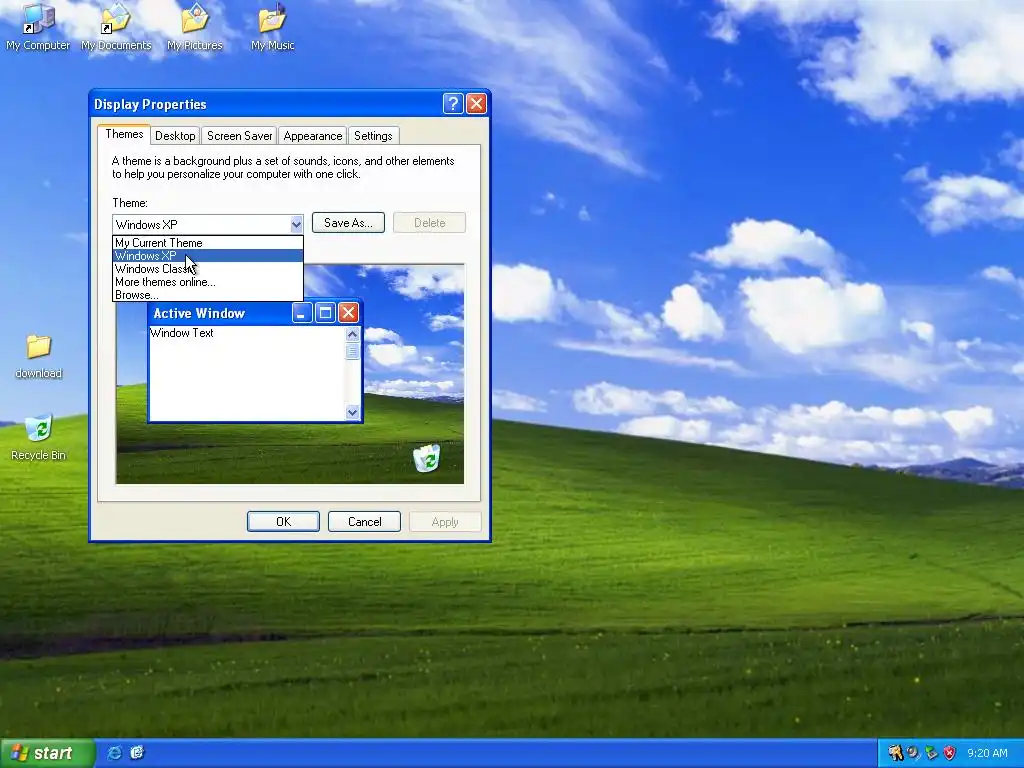Click the disc-shaped tray icon
The width and height of the screenshot is (1024, 768).
(x=913, y=753)
